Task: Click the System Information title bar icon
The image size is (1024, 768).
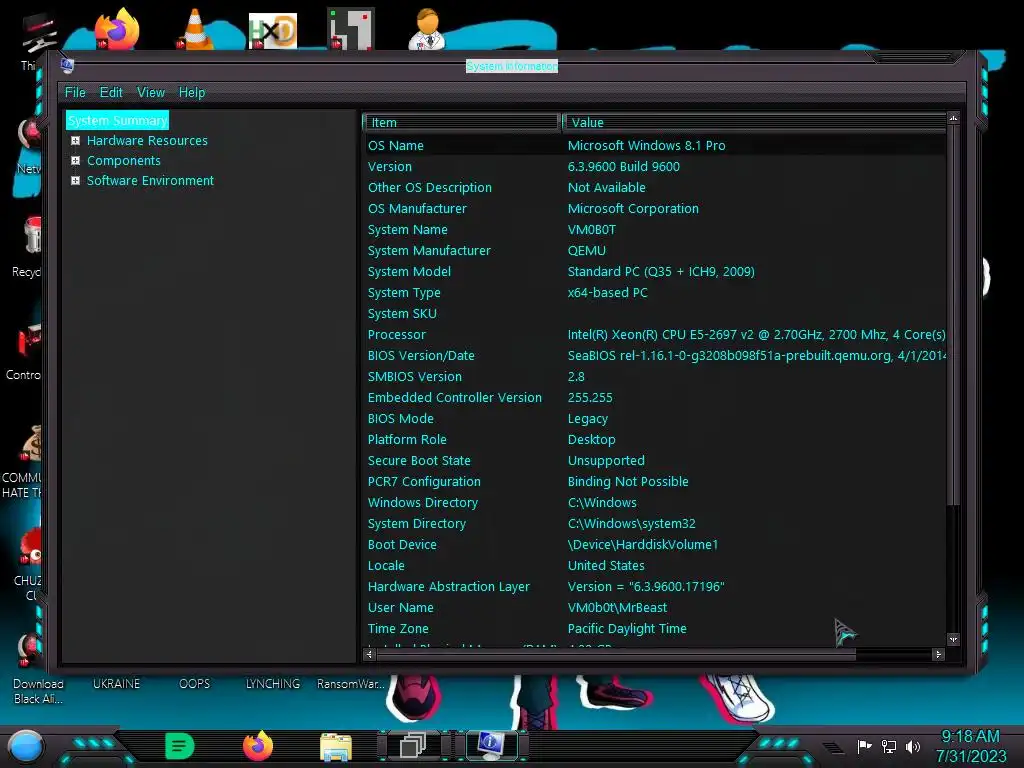Action: click(67, 65)
